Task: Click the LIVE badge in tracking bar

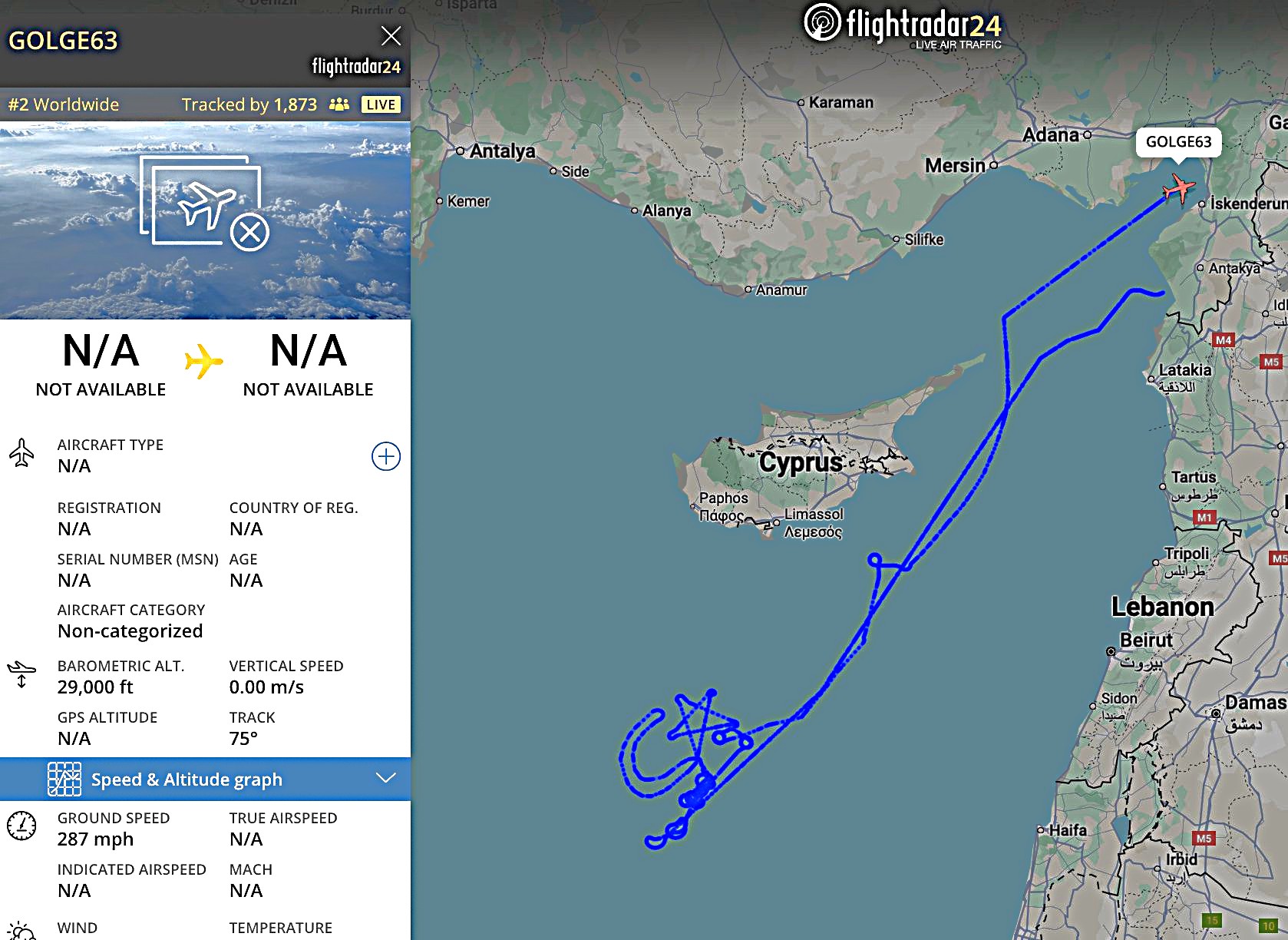Action: 381,104
